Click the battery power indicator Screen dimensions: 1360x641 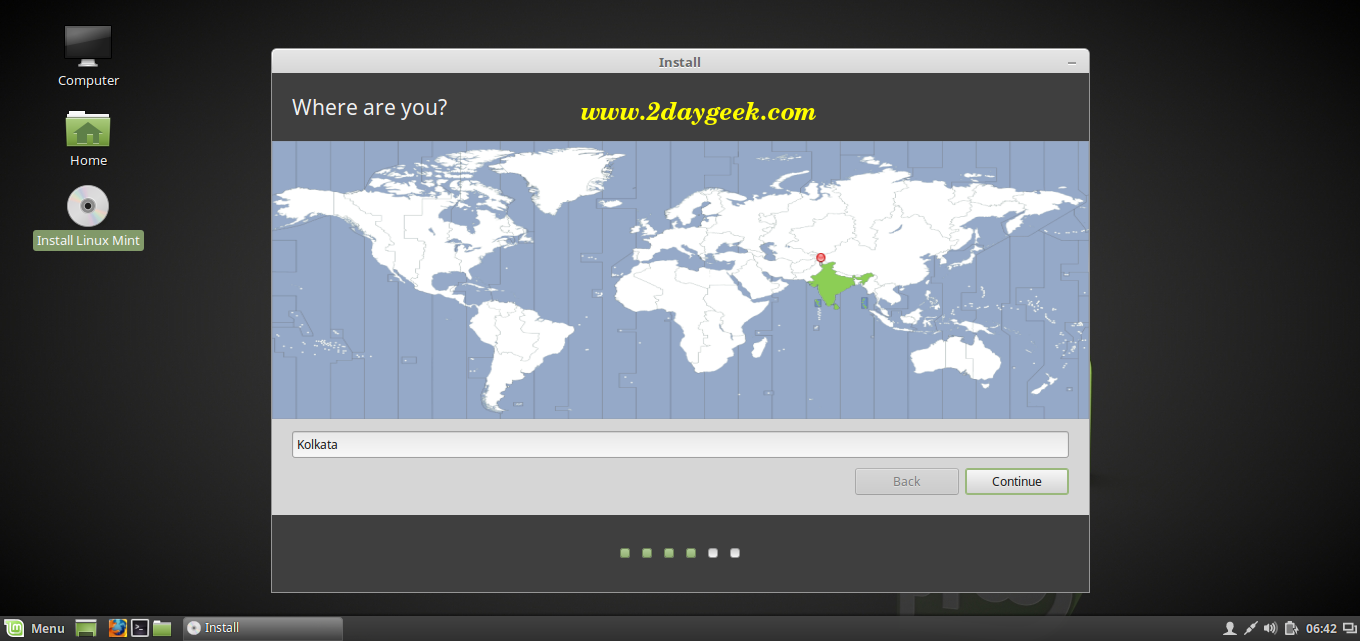pyautogui.click(x=1291, y=628)
